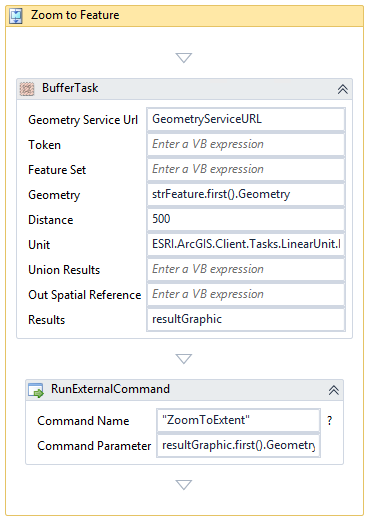Select the BufferTask header title
369x521 pixels.
(x=70, y=88)
